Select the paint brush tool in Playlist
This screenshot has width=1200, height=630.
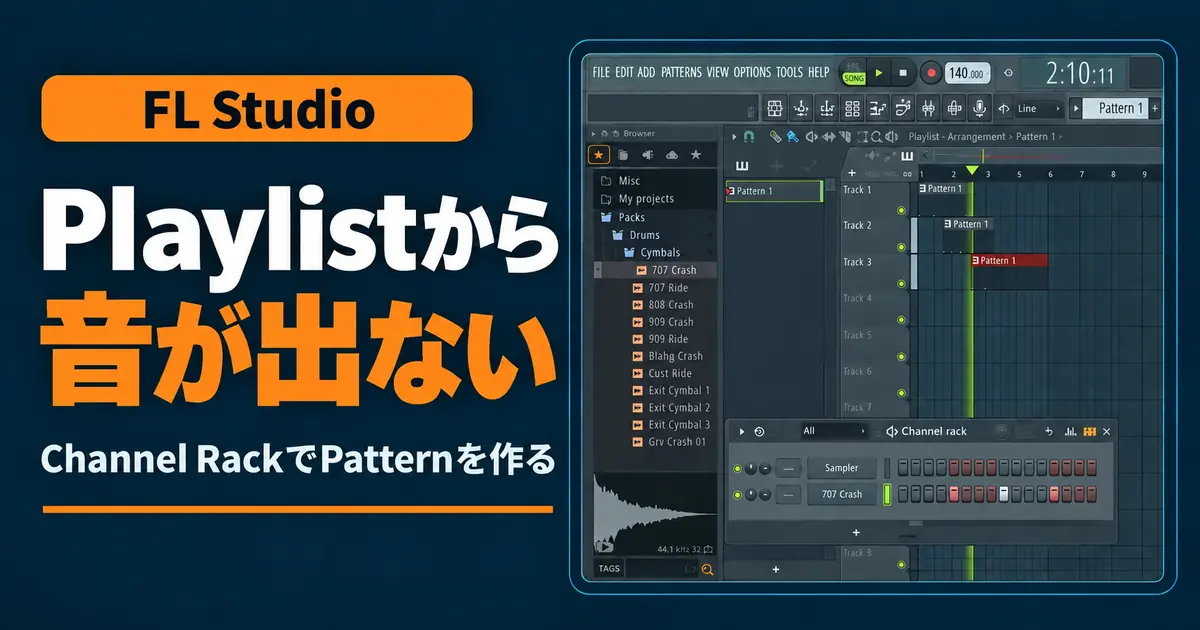pyautogui.click(x=792, y=137)
